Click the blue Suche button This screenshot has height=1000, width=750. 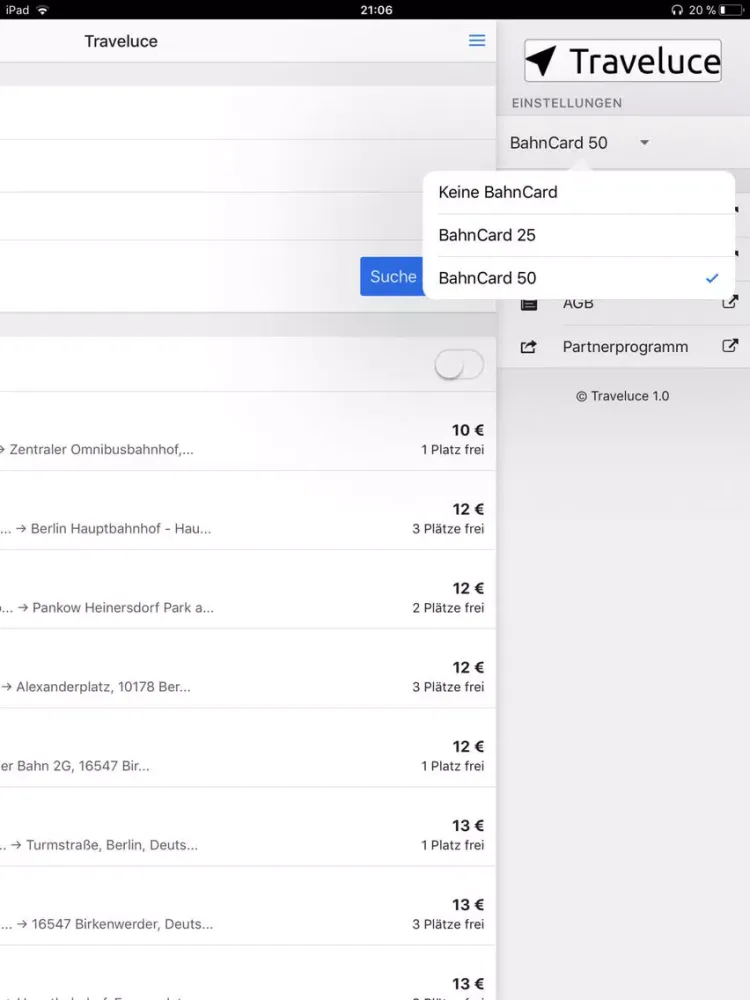tap(392, 276)
